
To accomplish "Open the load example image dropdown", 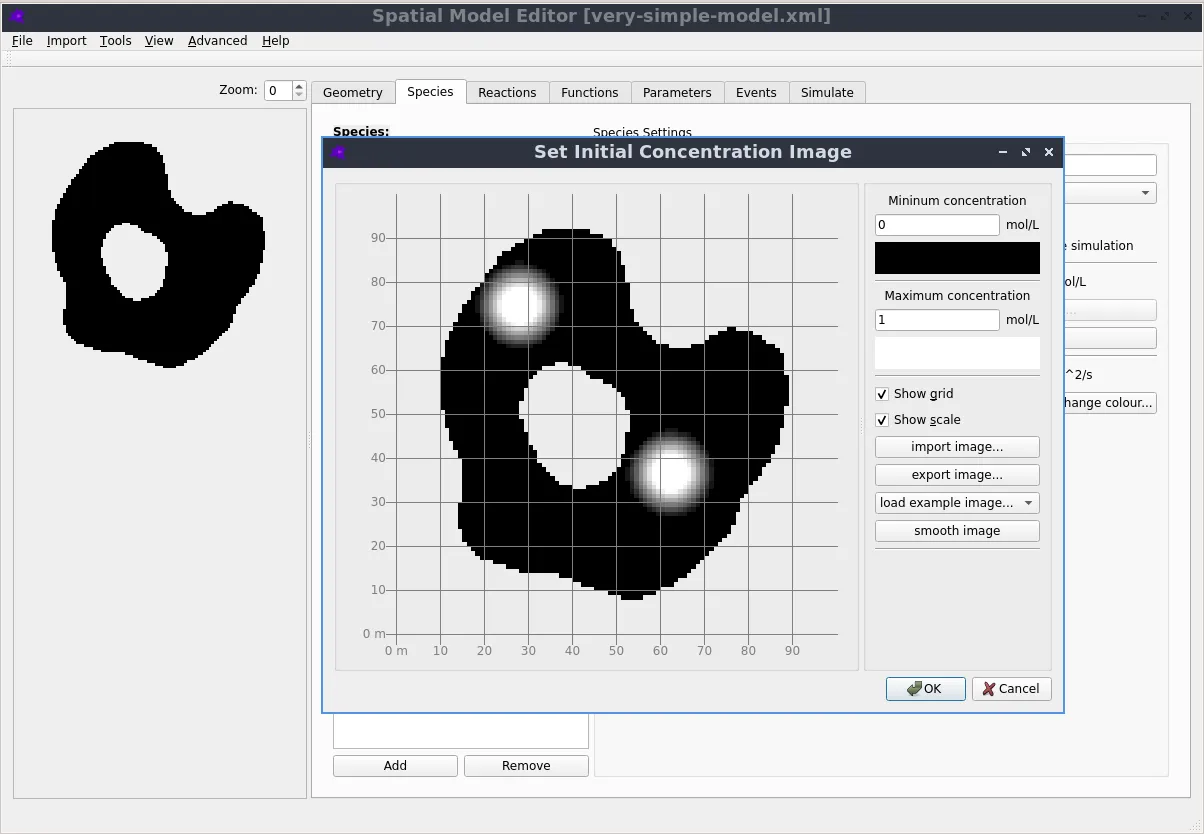I will point(957,503).
